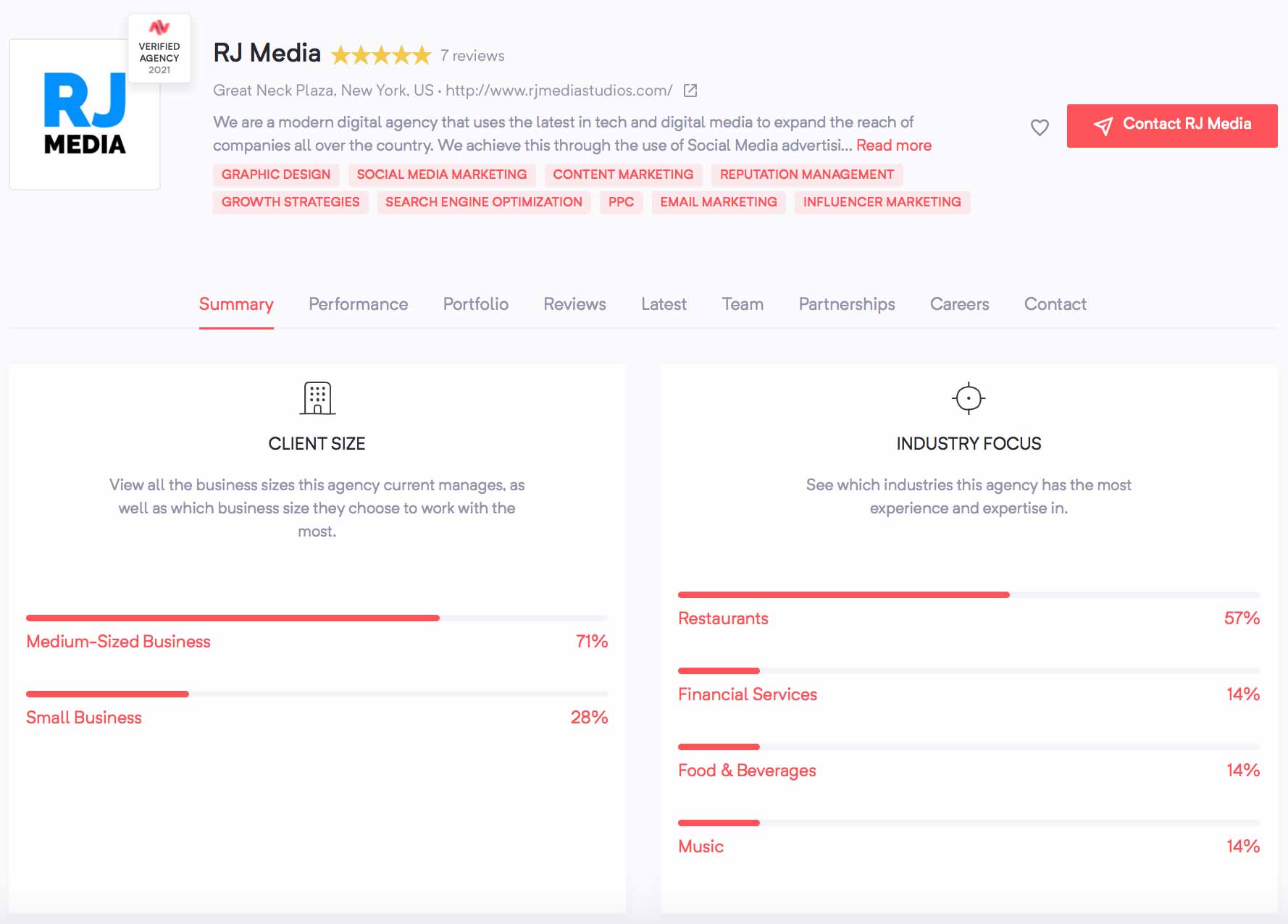Click the heart favorite icon
This screenshot has height=924, width=1288.
(x=1040, y=127)
